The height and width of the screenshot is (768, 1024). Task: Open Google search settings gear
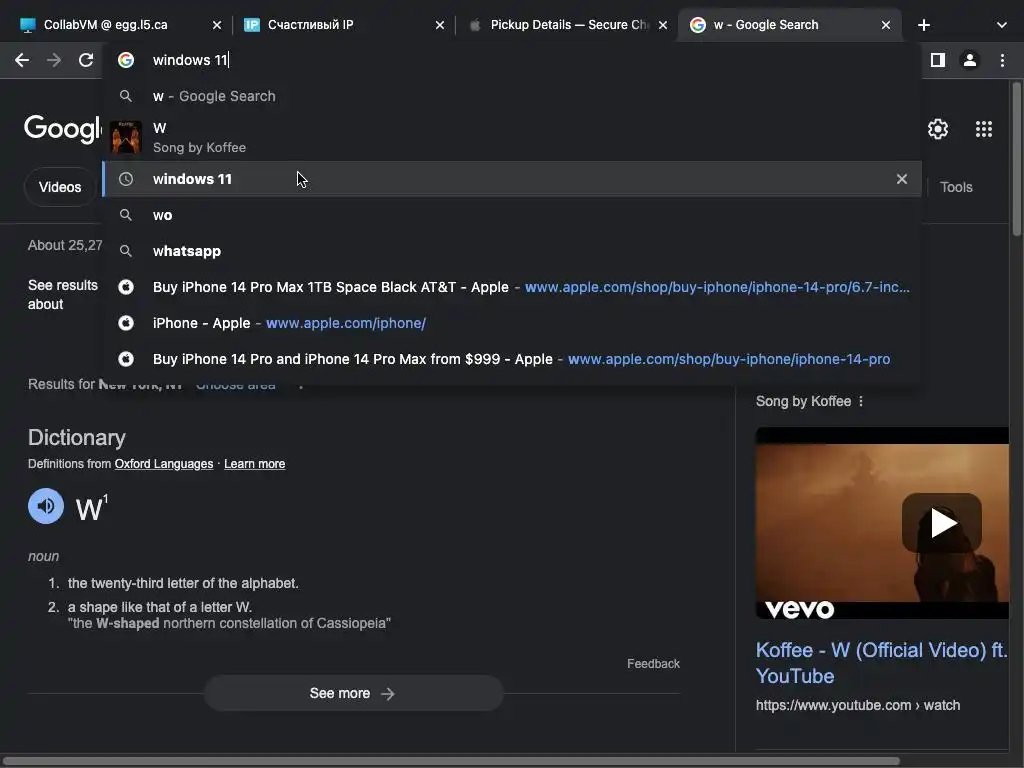click(x=938, y=129)
